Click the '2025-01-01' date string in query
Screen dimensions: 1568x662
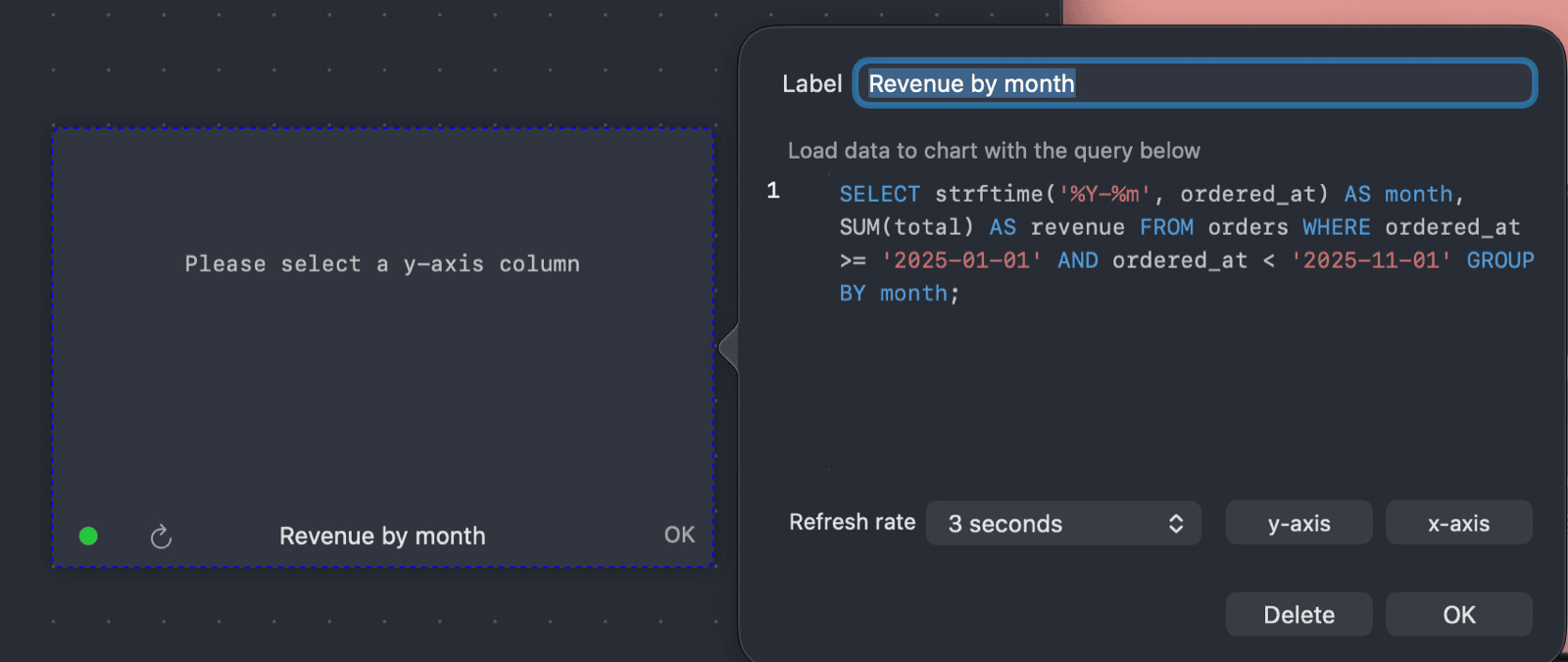click(961, 260)
